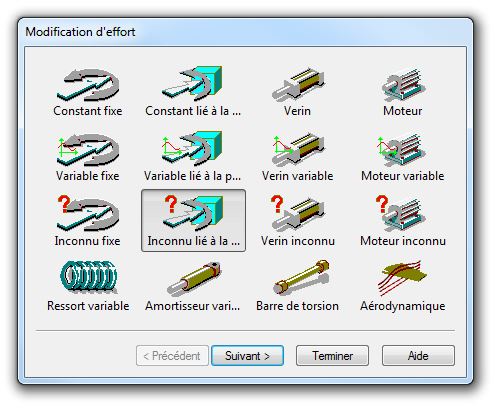
Task: Pick the Moteur effort icon
Action: (403, 85)
